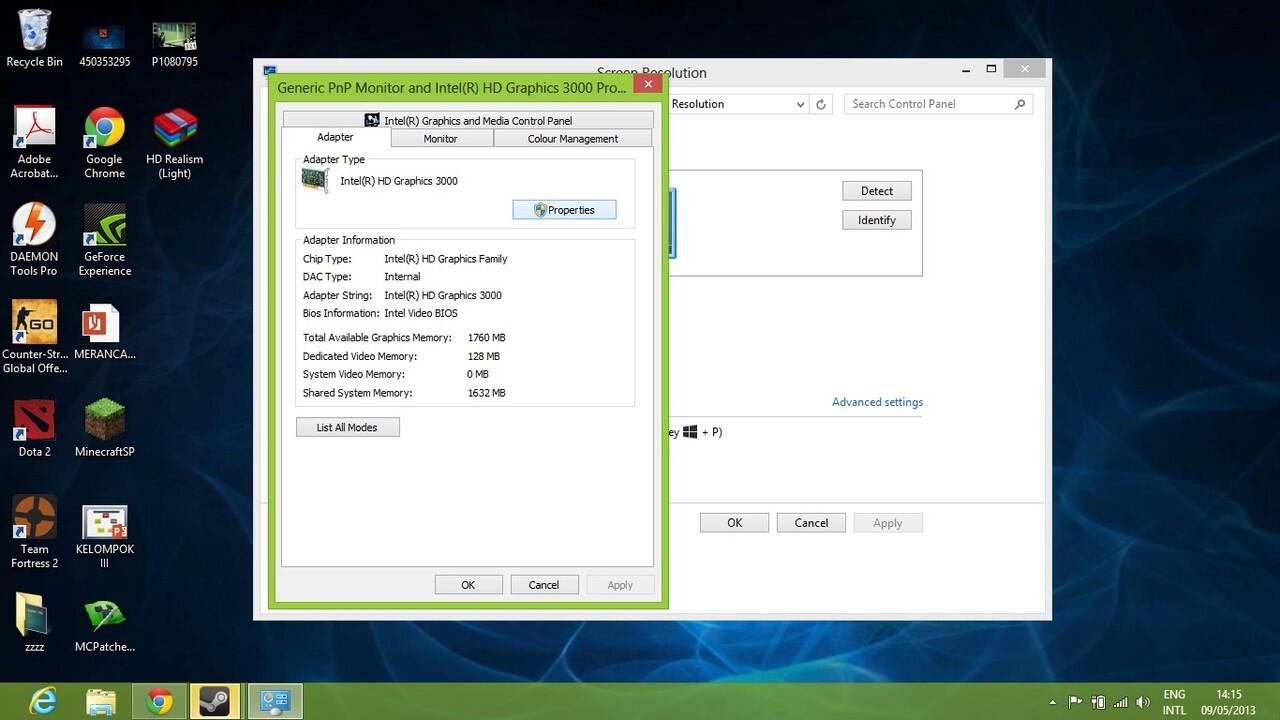
Task: Launch MCPatcher desktop icon
Action: click(104, 625)
